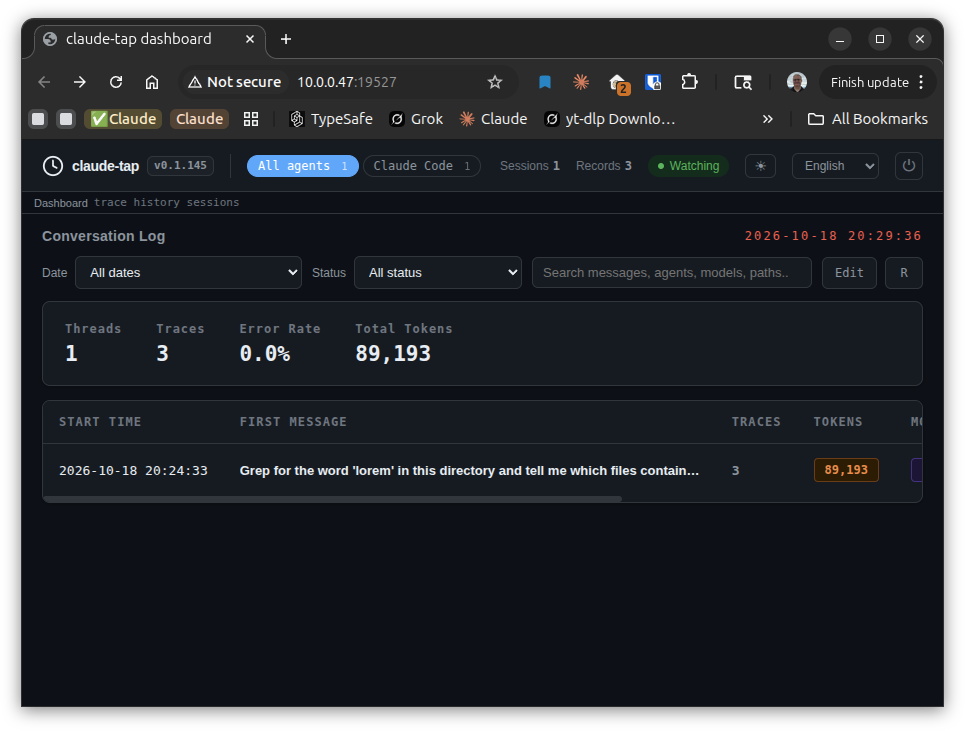Image resolution: width=965 pixels, height=731 pixels.
Task: Open the user profile avatar
Action: click(796, 82)
